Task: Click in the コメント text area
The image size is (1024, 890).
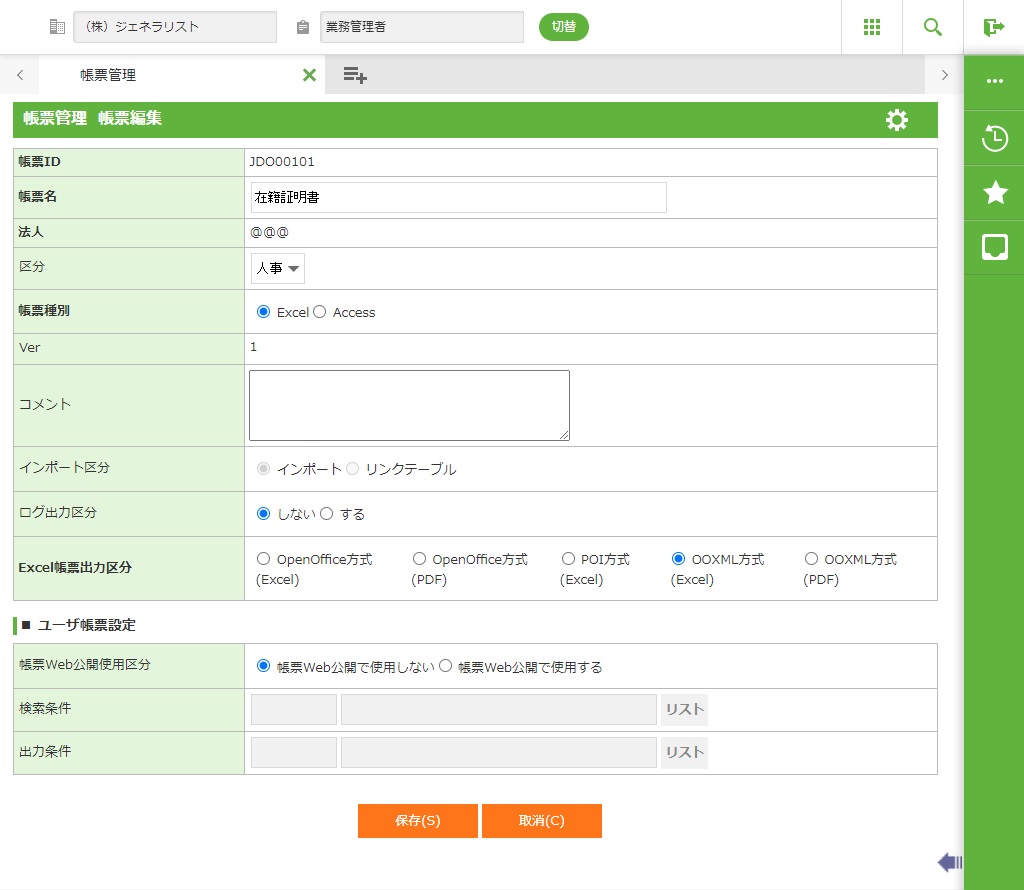Action: click(x=409, y=405)
